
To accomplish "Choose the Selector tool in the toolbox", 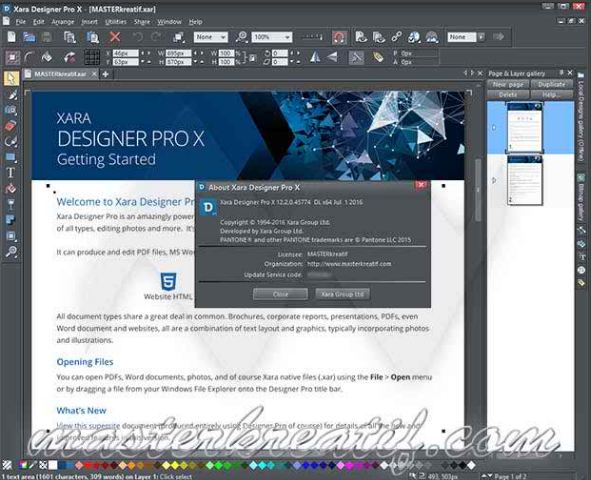I will pos(11,78).
